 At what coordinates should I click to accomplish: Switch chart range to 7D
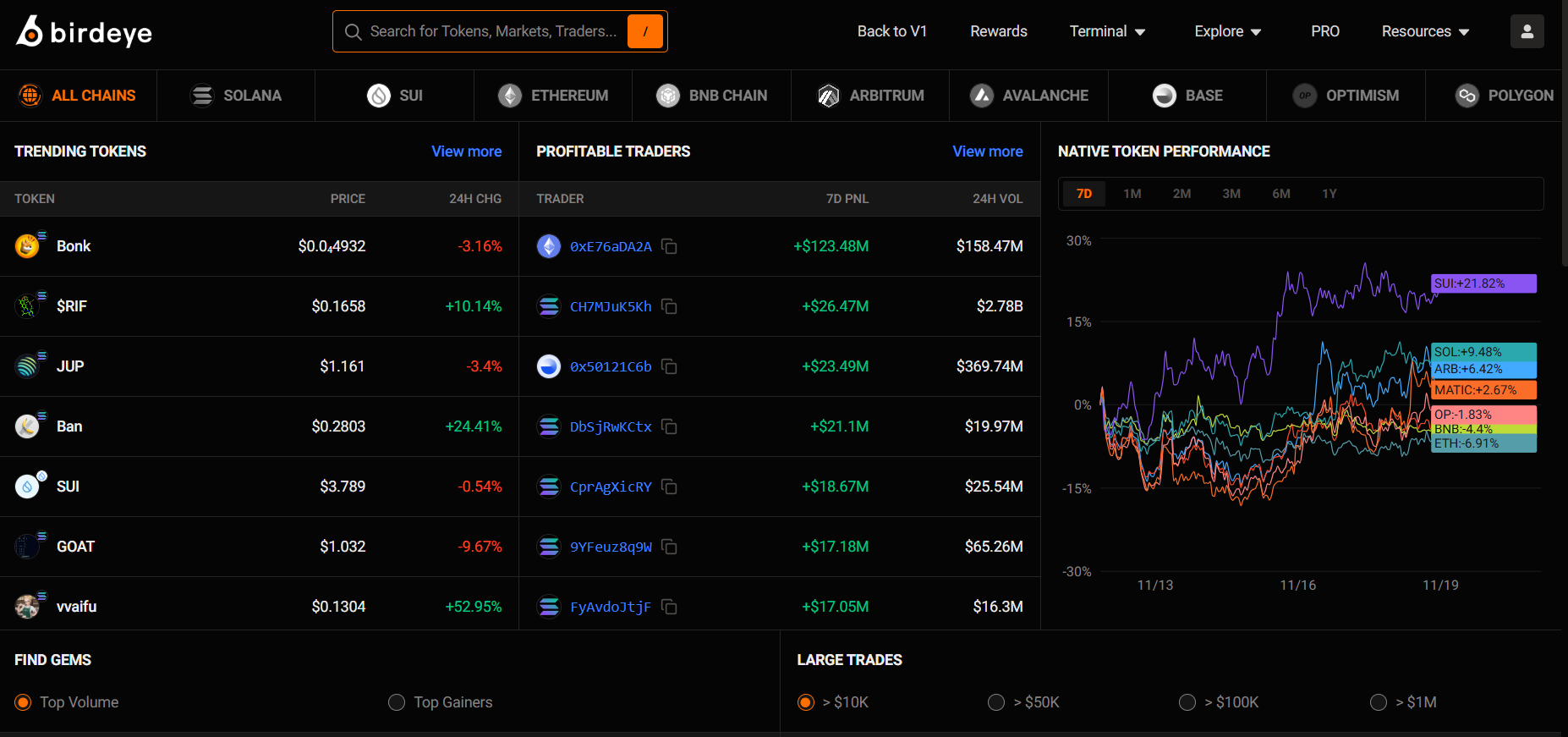[1084, 194]
